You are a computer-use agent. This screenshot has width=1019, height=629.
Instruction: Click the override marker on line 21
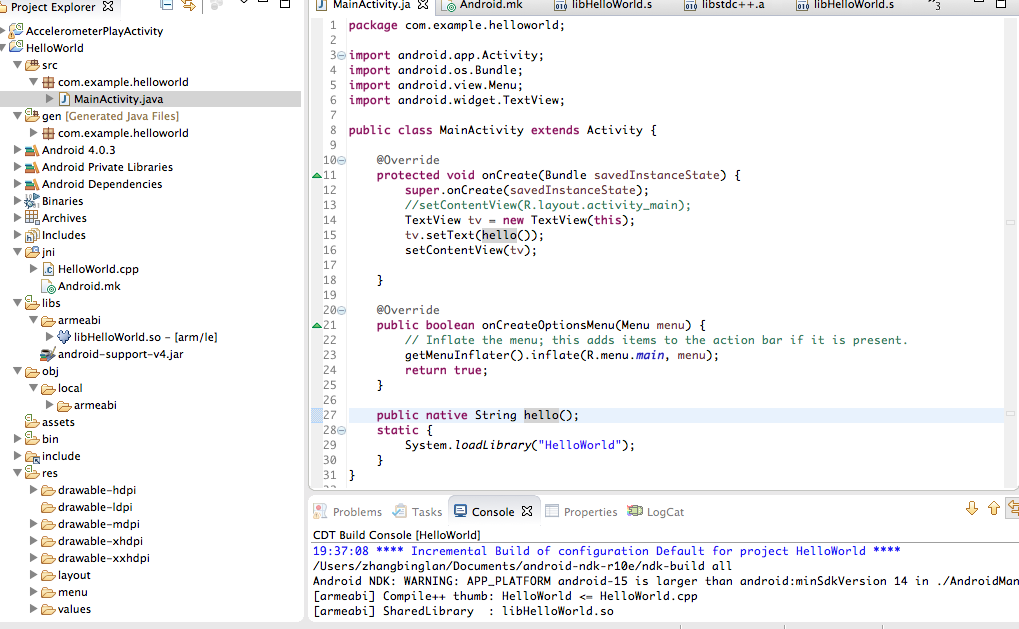(316, 326)
